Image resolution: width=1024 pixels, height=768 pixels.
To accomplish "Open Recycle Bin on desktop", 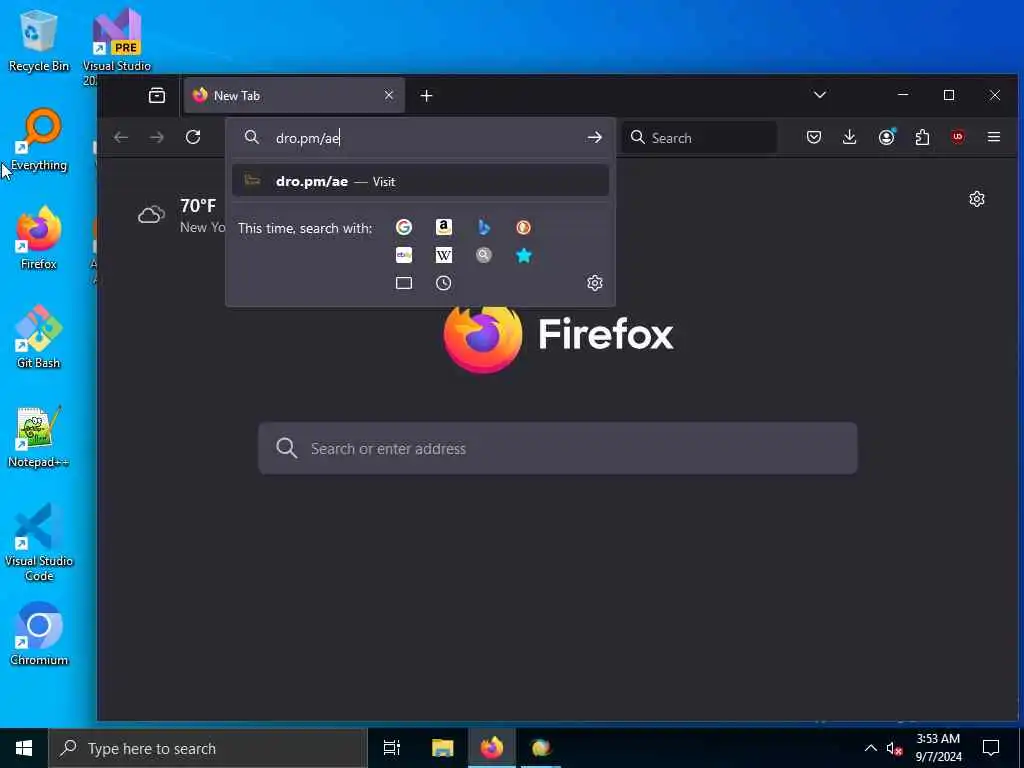I will point(39,40).
